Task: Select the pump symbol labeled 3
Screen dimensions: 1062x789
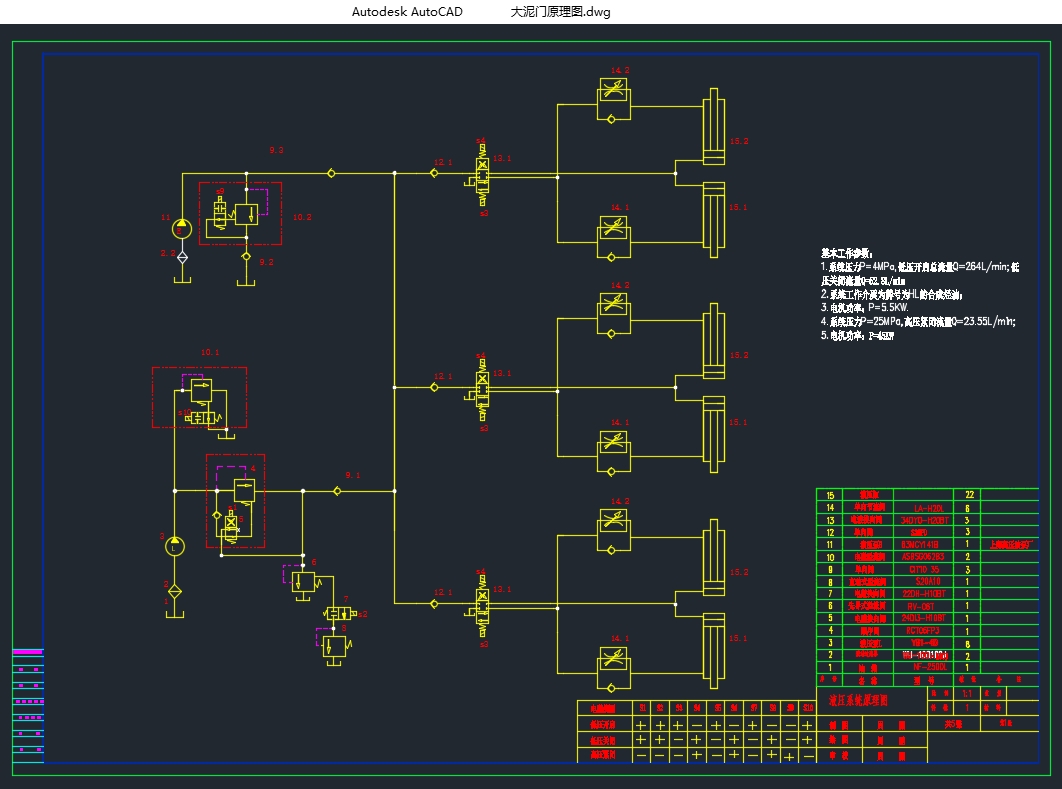Action: [x=175, y=546]
